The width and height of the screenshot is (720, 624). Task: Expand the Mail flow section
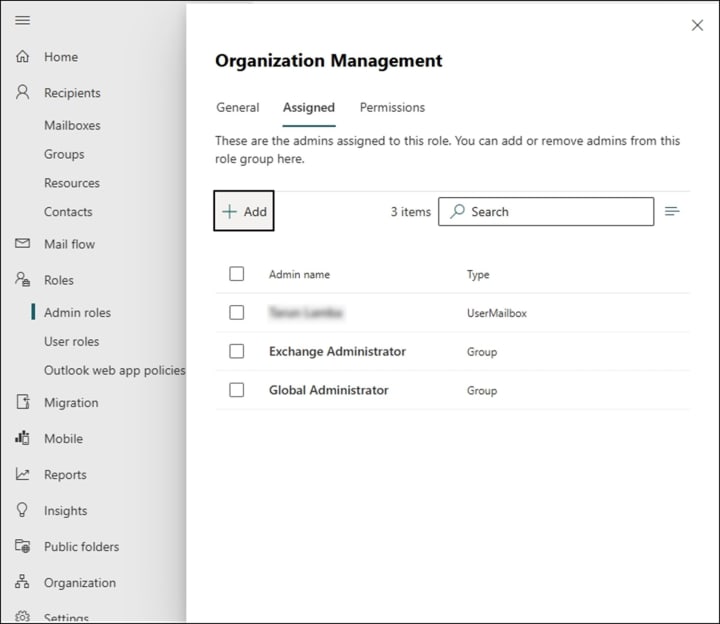coord(69,244)
